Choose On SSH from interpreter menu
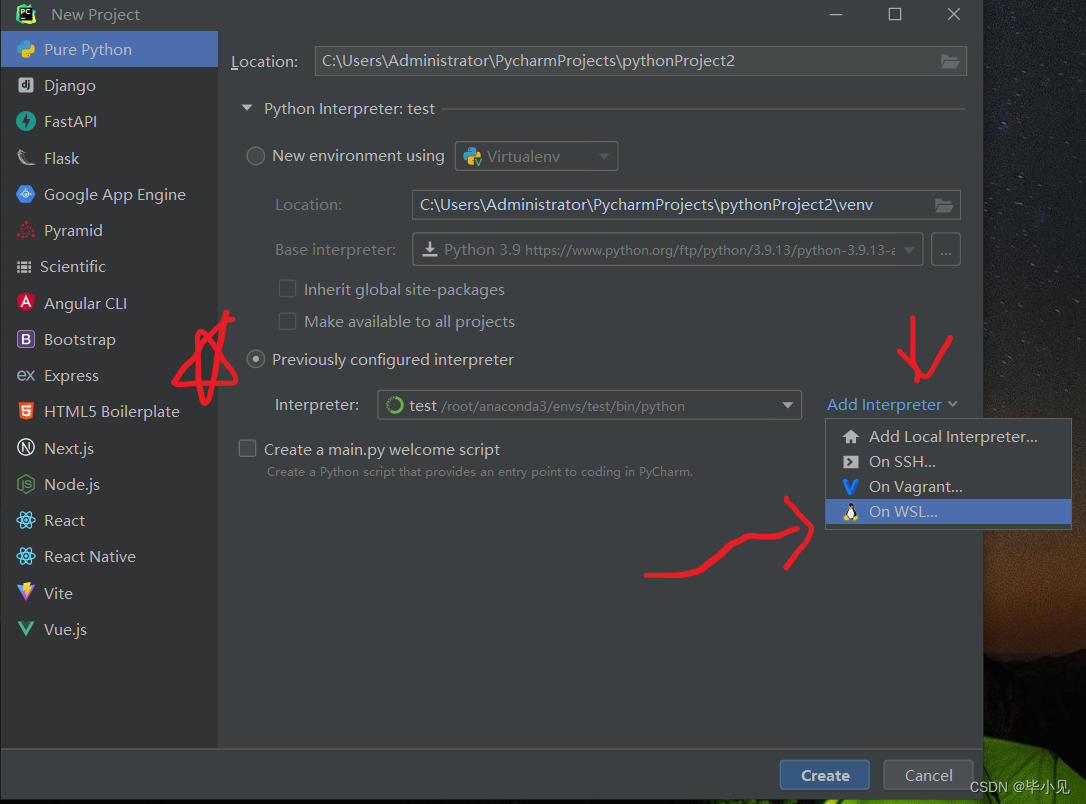The width and height of the screenshot is (1086, 804). pos(948,462)
